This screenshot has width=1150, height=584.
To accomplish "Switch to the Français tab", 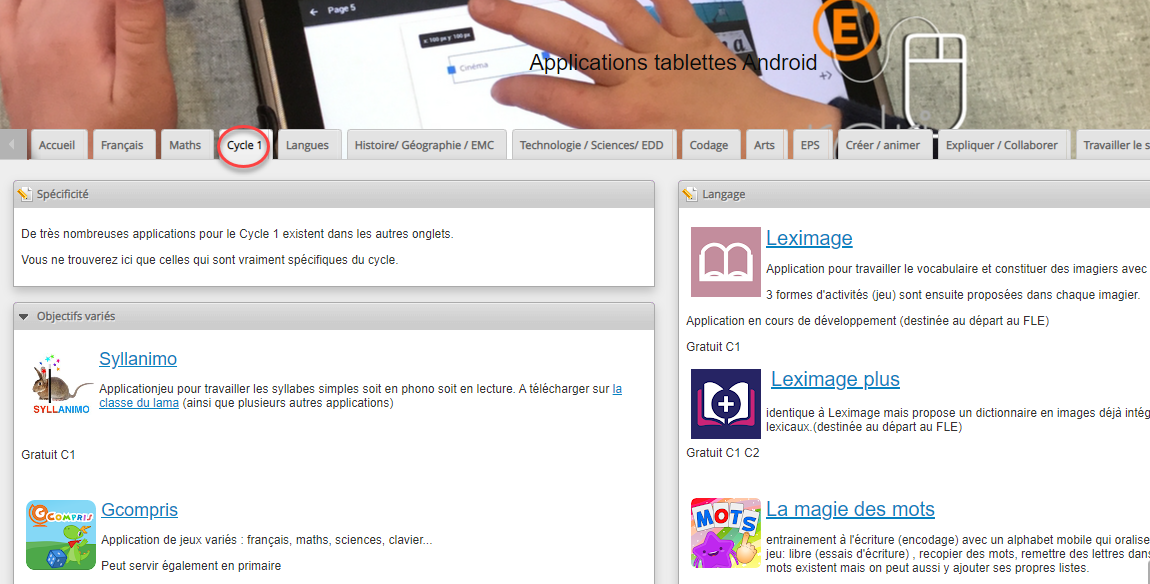I will 122,145.
